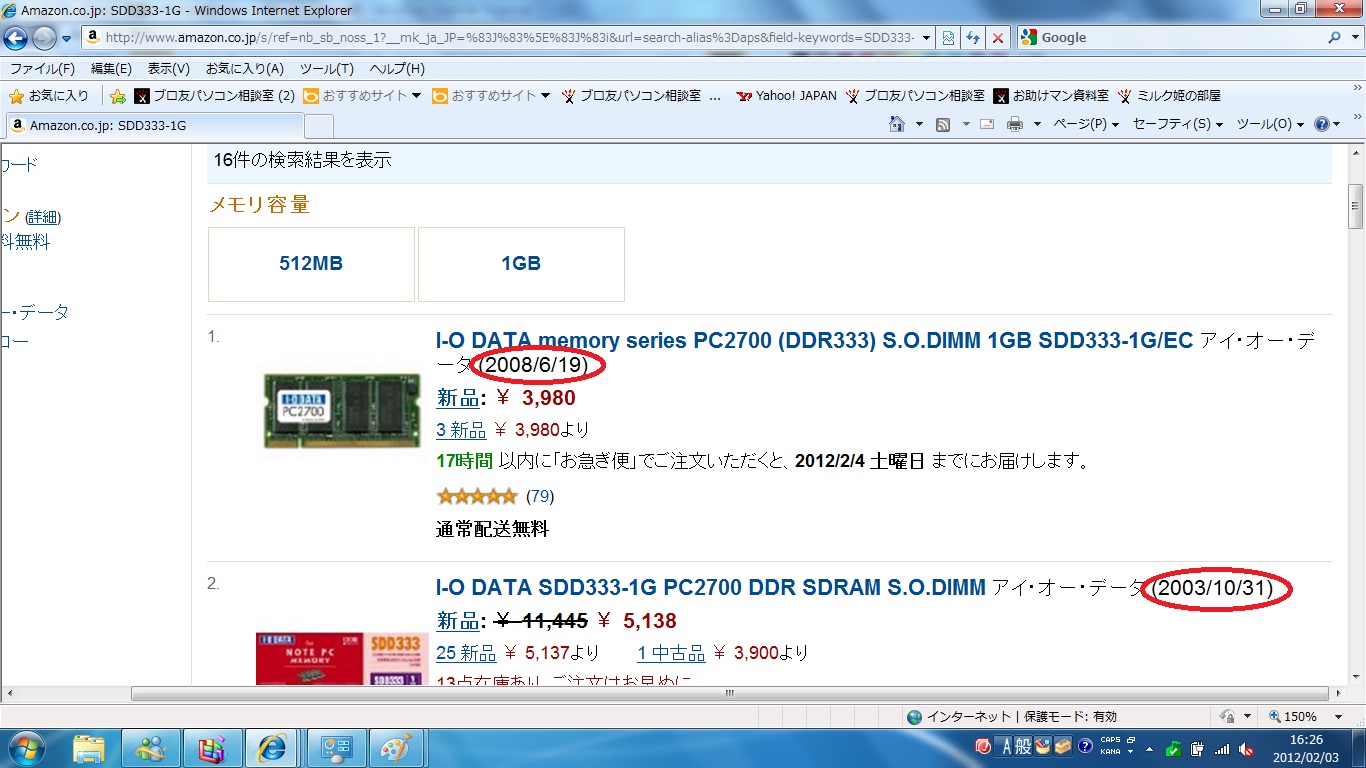Expand the second おすすめサイト dropdown
The image size is (1366, 768).
pyautogui.click(x=545, y=96)
